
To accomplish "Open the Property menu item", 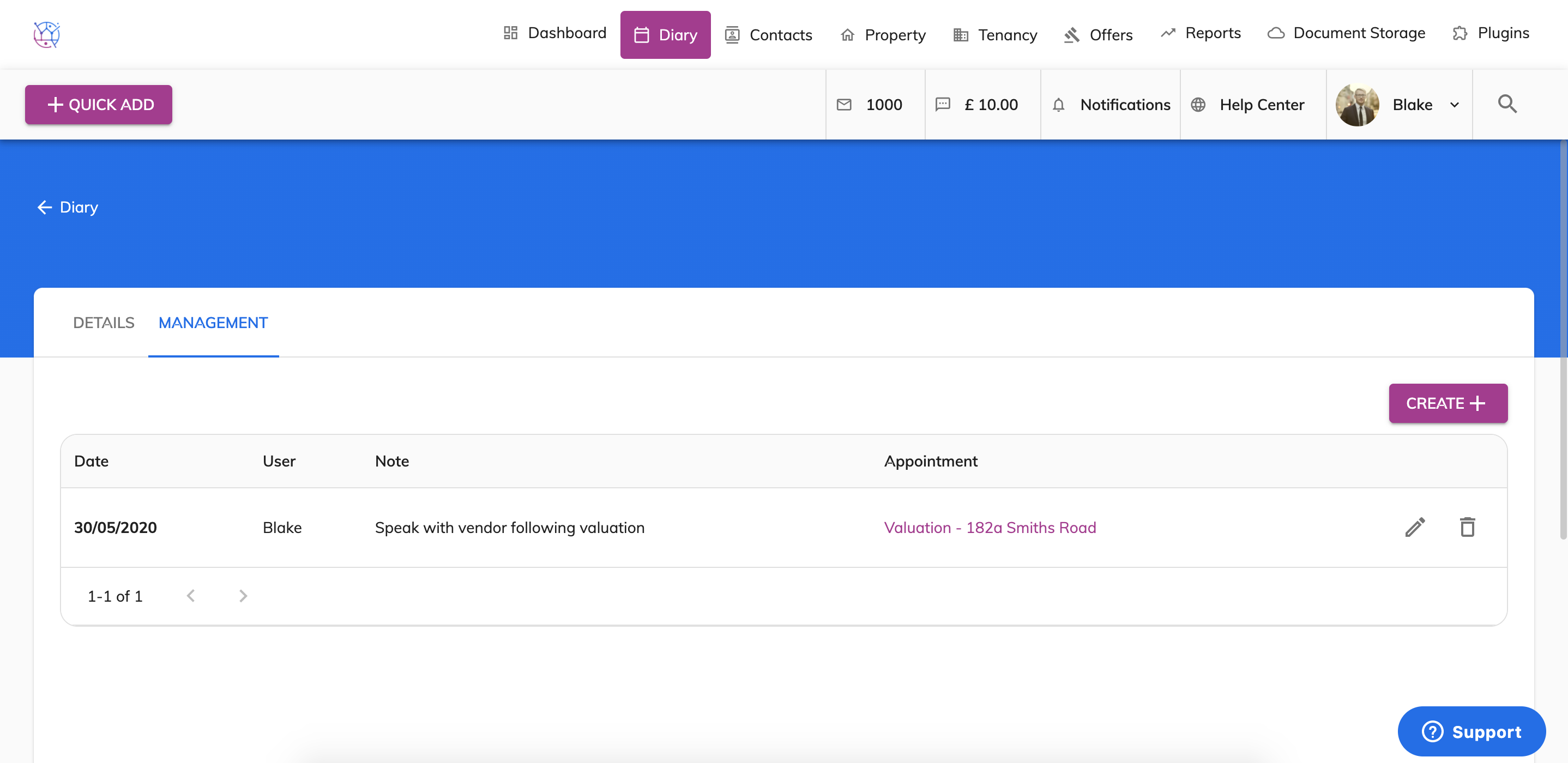I will coord(883,35).
